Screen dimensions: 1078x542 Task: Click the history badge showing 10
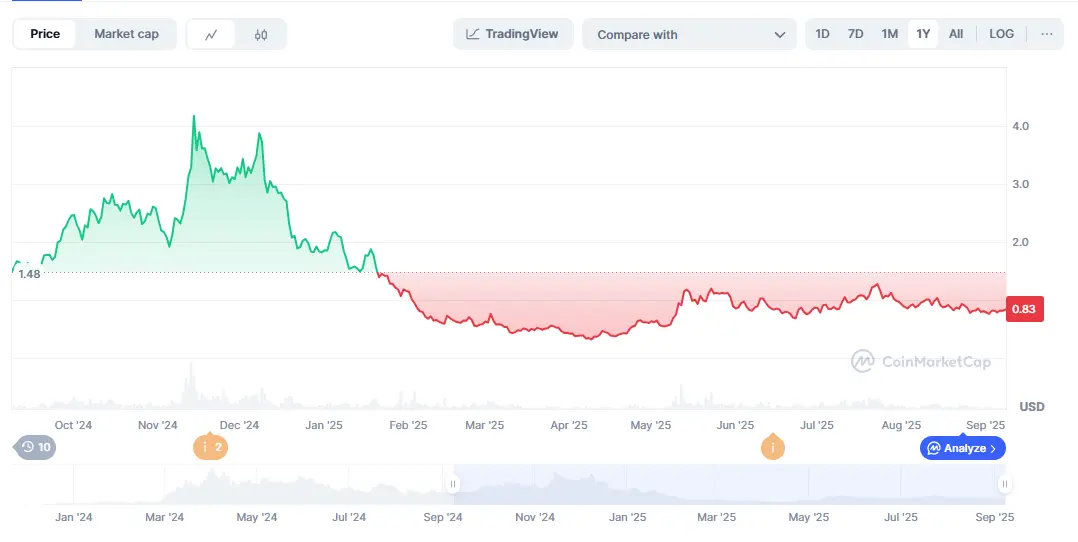(36, 447)
